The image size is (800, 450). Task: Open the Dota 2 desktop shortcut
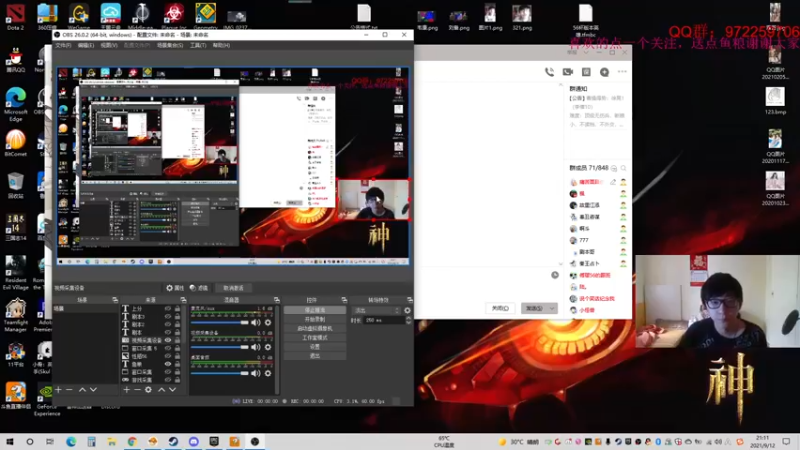[15, 16]
